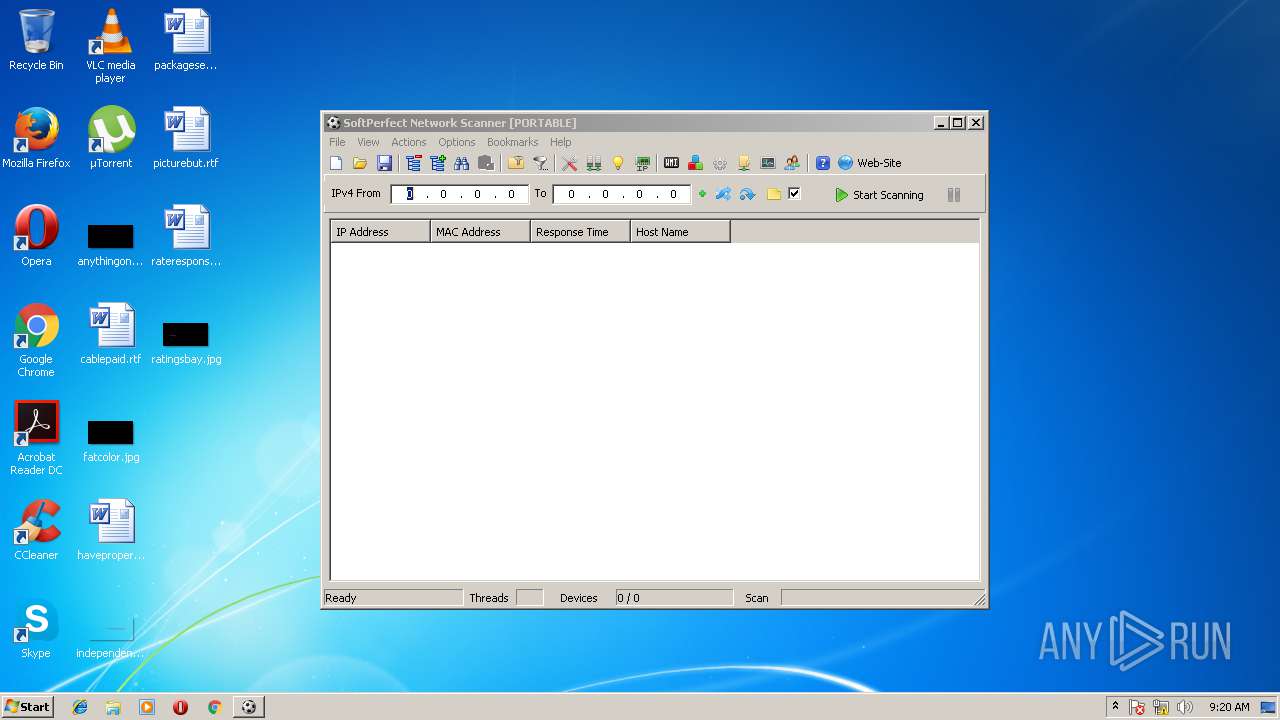Select the Mozilla Firefox desktop icon
Screen dimensions: 1280x720
[x=36, y=138]
